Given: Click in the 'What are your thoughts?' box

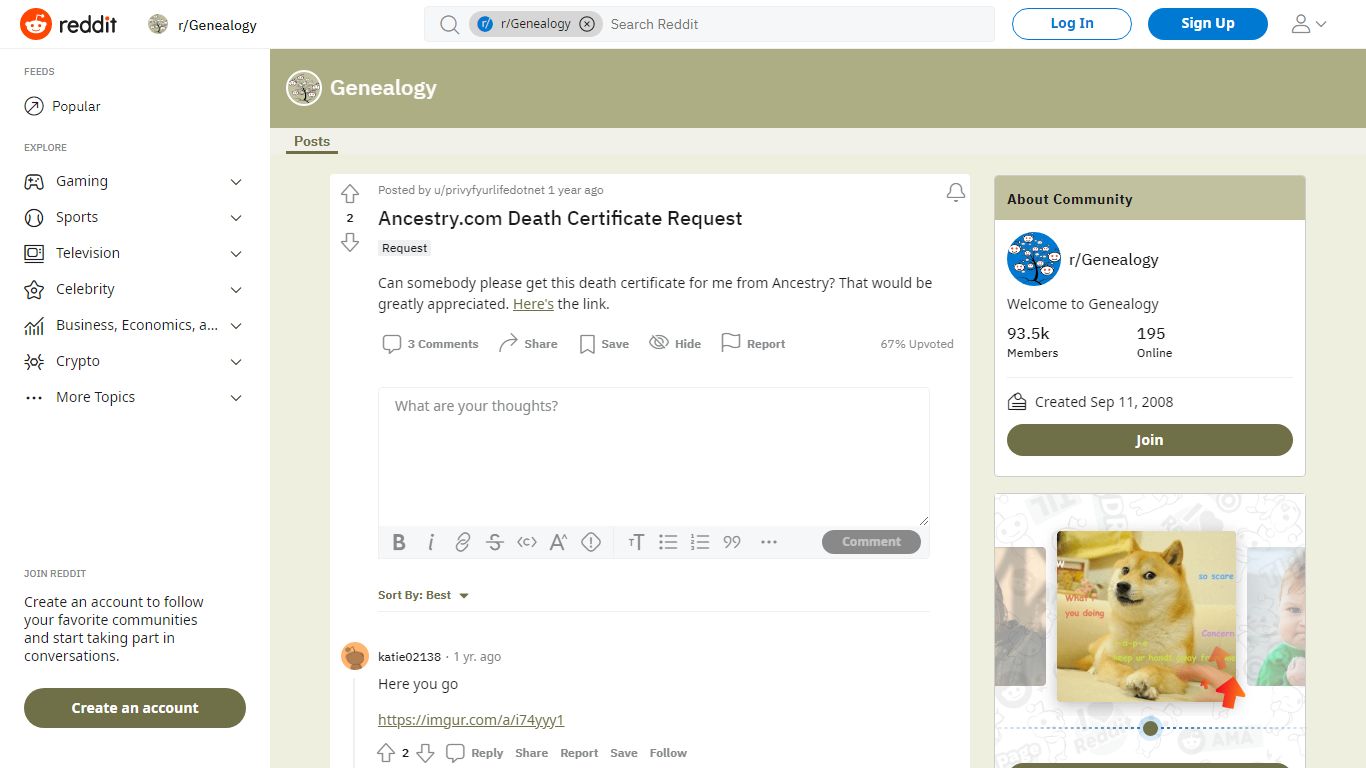Looking at the screenshot, I should point(654,456).
